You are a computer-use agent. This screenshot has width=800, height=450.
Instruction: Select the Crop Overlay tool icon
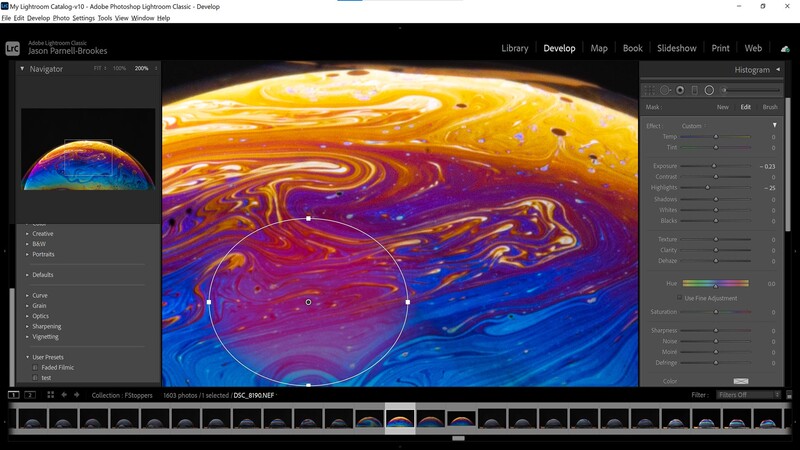pos(649,90)
